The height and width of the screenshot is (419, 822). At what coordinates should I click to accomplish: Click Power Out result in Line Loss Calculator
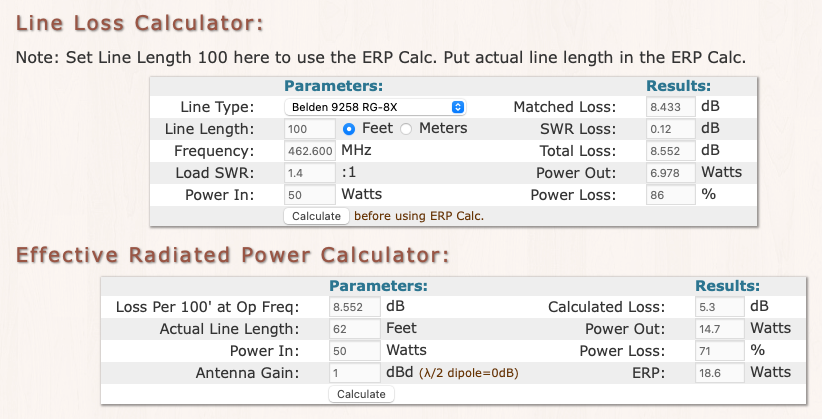670,173
